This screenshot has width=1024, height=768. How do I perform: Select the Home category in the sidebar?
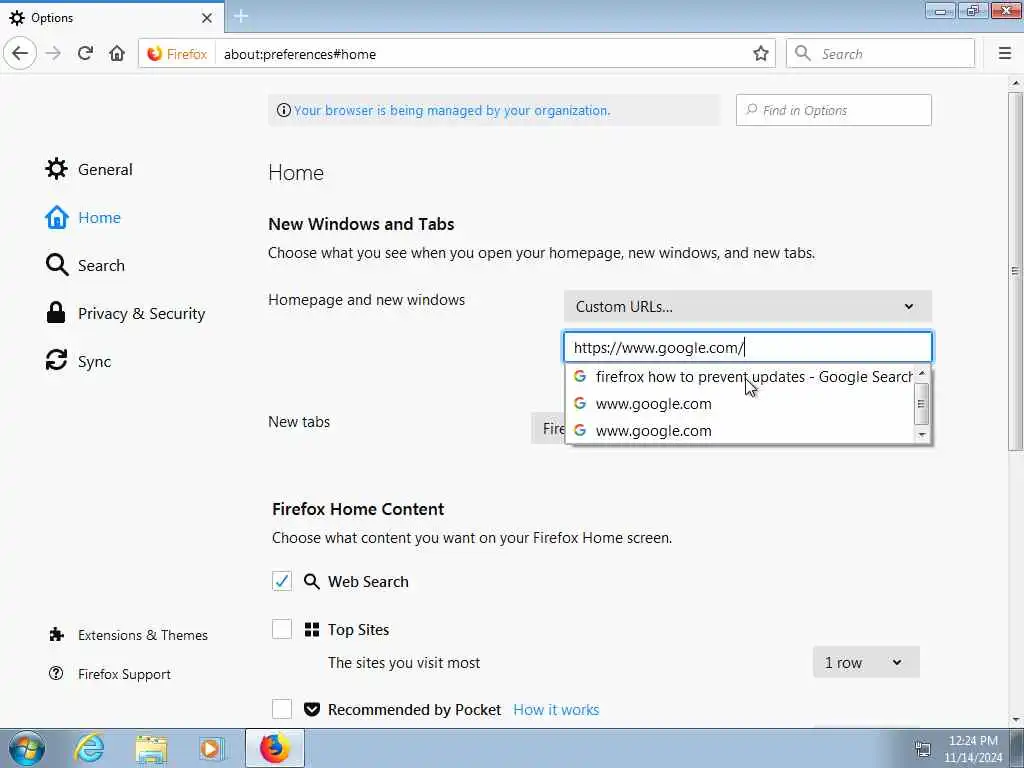pos(83,217)
